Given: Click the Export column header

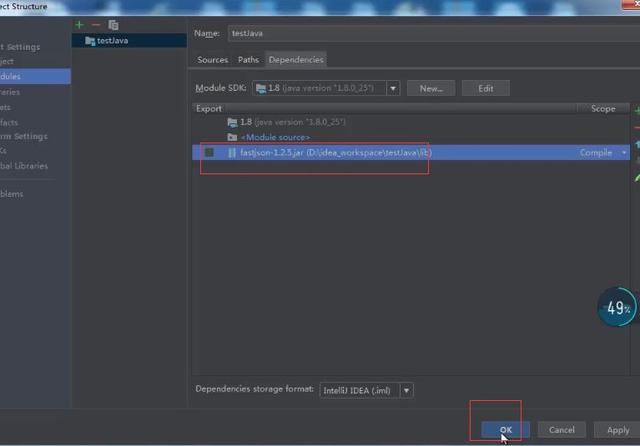Looking at the screenshot, I should point(209,109).
